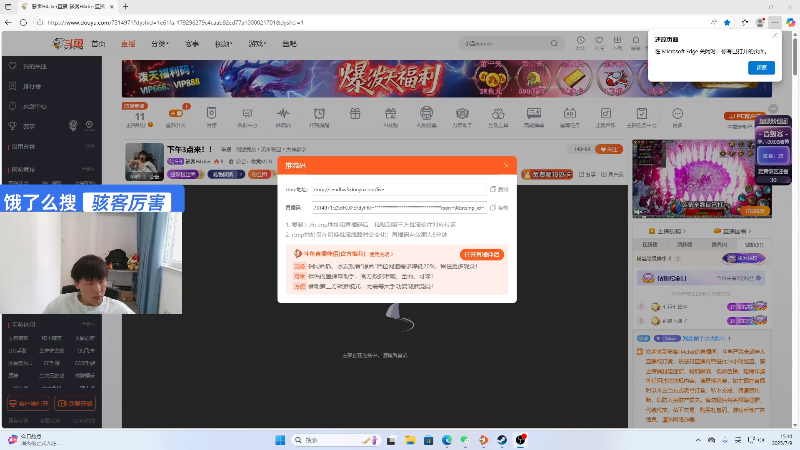The width and height of the screenshot is (800, 450).
Task: Open Microsoft Edge from the taskbar
Action: (447, 440)
